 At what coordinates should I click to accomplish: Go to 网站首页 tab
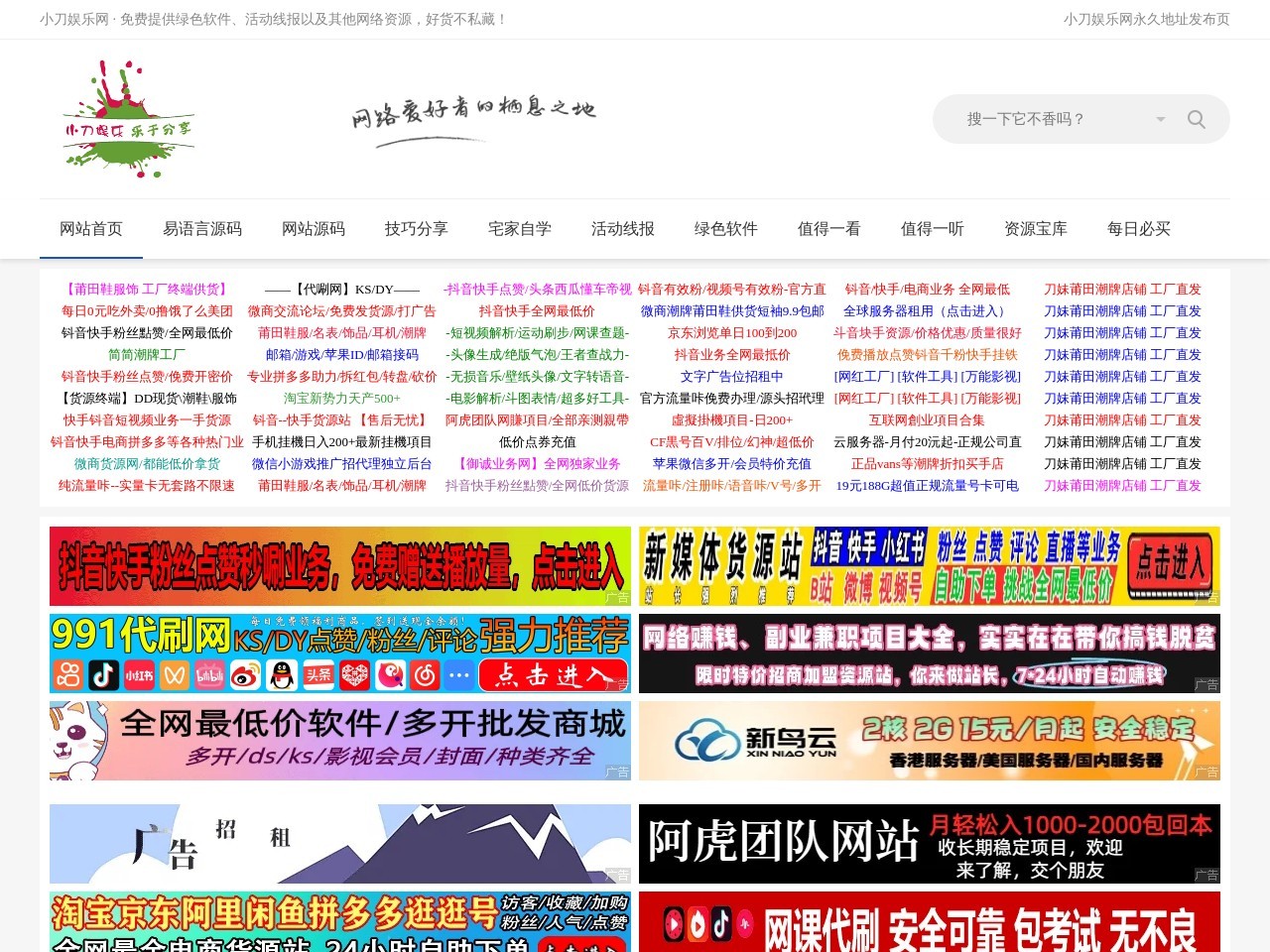91,228
